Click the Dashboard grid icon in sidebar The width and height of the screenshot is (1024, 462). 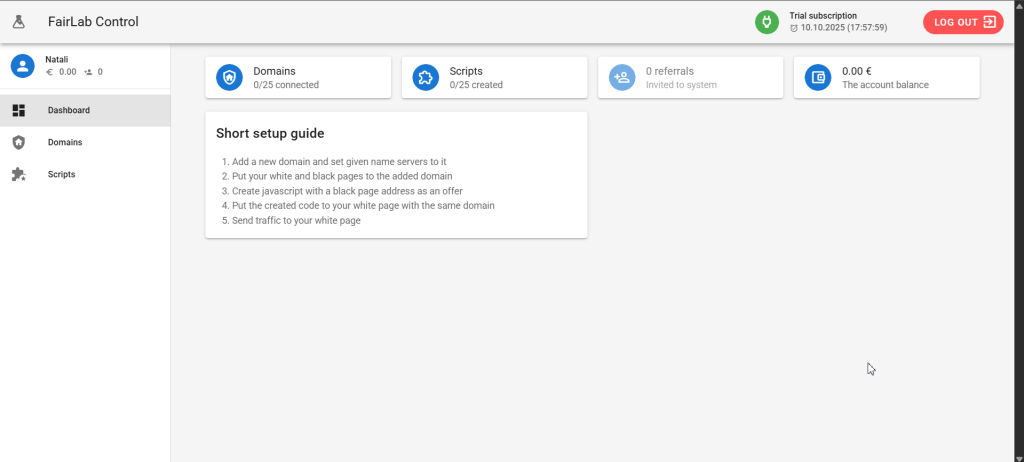(19, 110)
